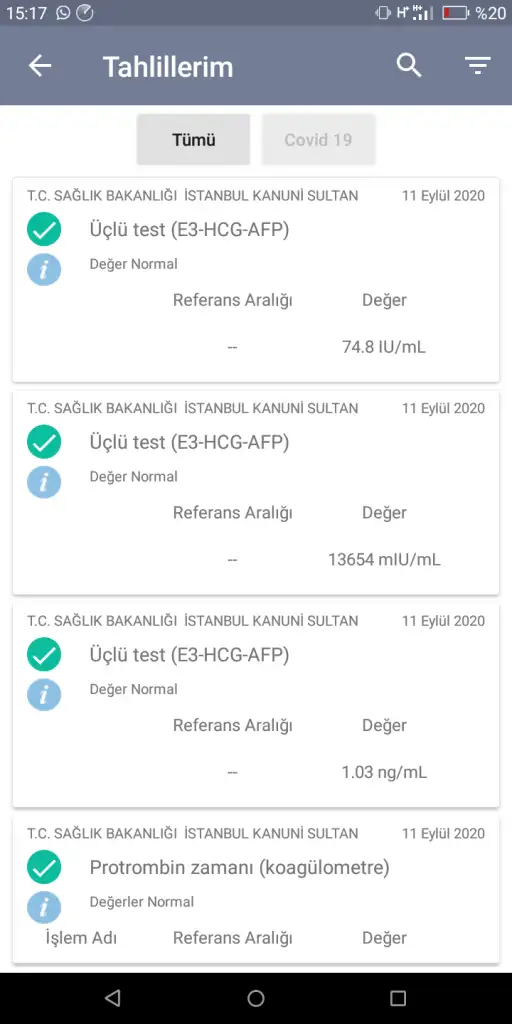The image size is (512, 1024).
Task: Tap green check on 13654 mIU/mL card
Action: coord(44,442)
